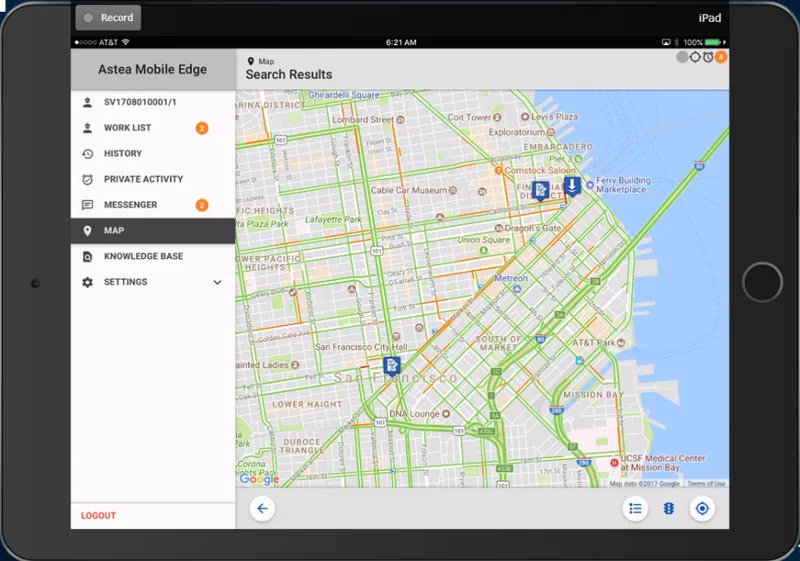Center map on current location button
The height and width of the screenshot is (561, 800).
coord(702,508)
